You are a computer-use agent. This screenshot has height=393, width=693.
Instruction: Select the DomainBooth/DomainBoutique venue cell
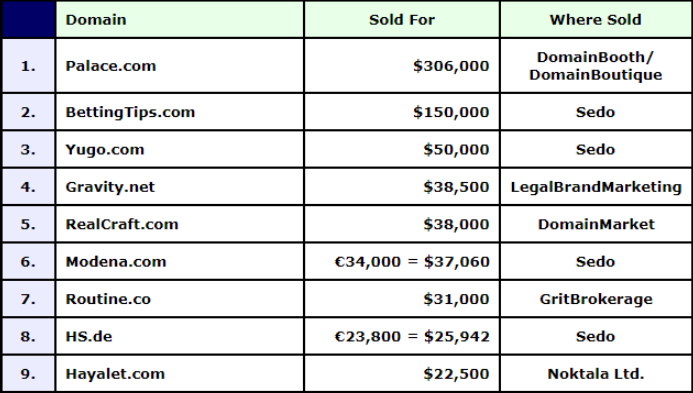click(x=596, y=66)
